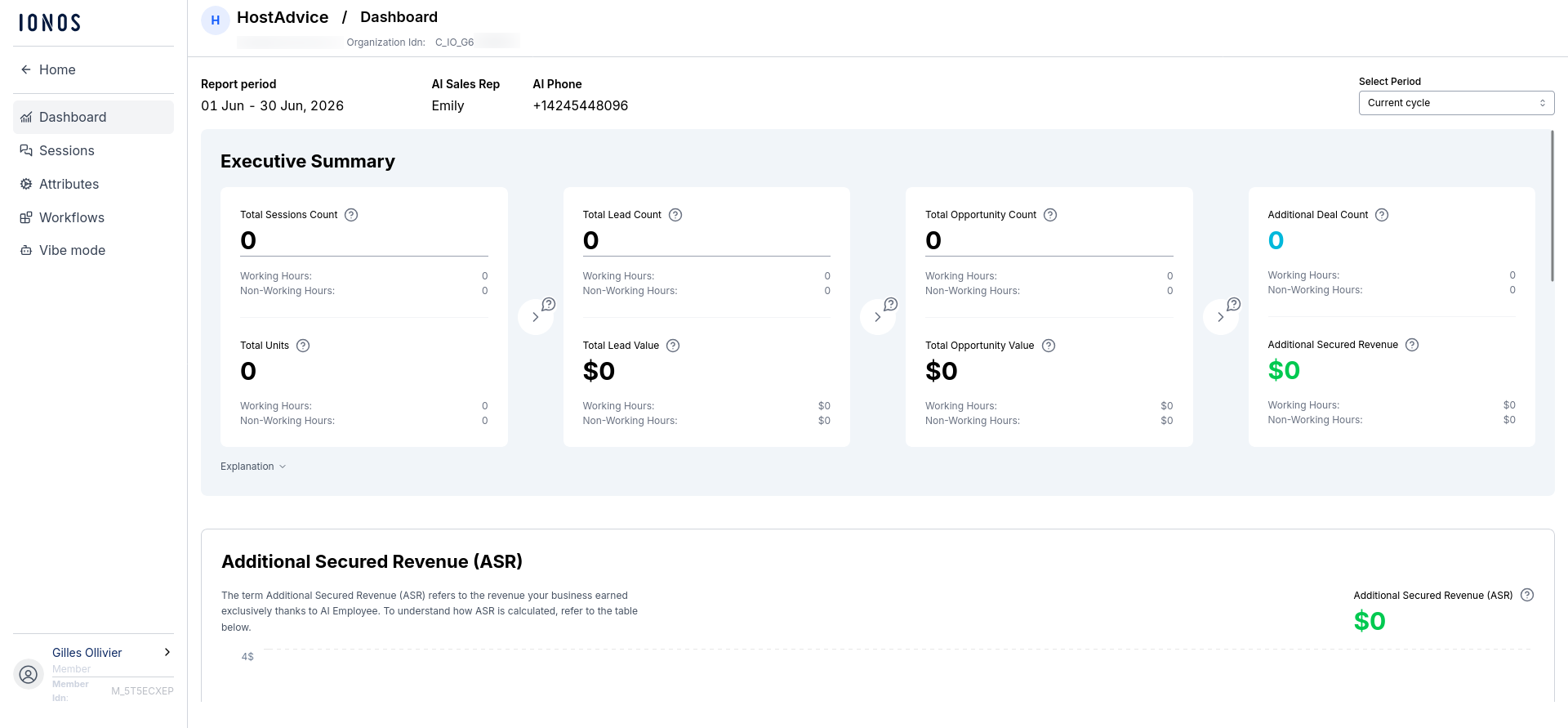Open Vibe mode menu item
1568x728 pixels.
(93, 250)
